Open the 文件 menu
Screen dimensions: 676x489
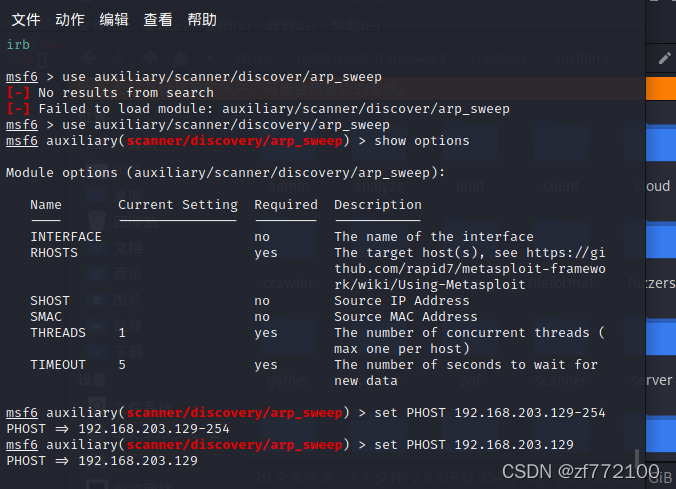(26, 20)
